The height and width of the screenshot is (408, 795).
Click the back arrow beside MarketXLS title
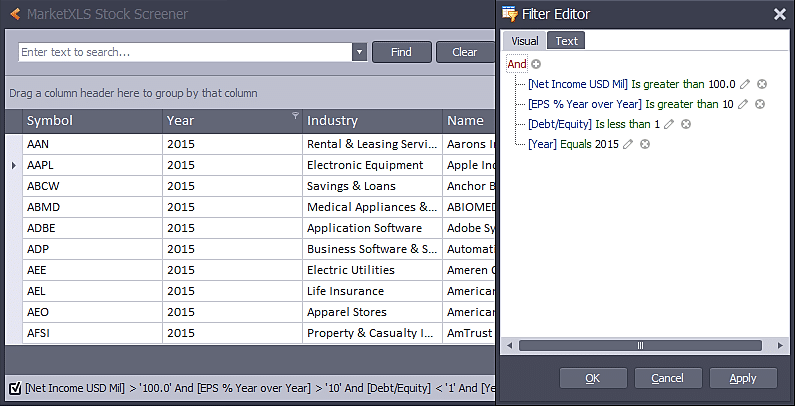click(x=15, y=14)
